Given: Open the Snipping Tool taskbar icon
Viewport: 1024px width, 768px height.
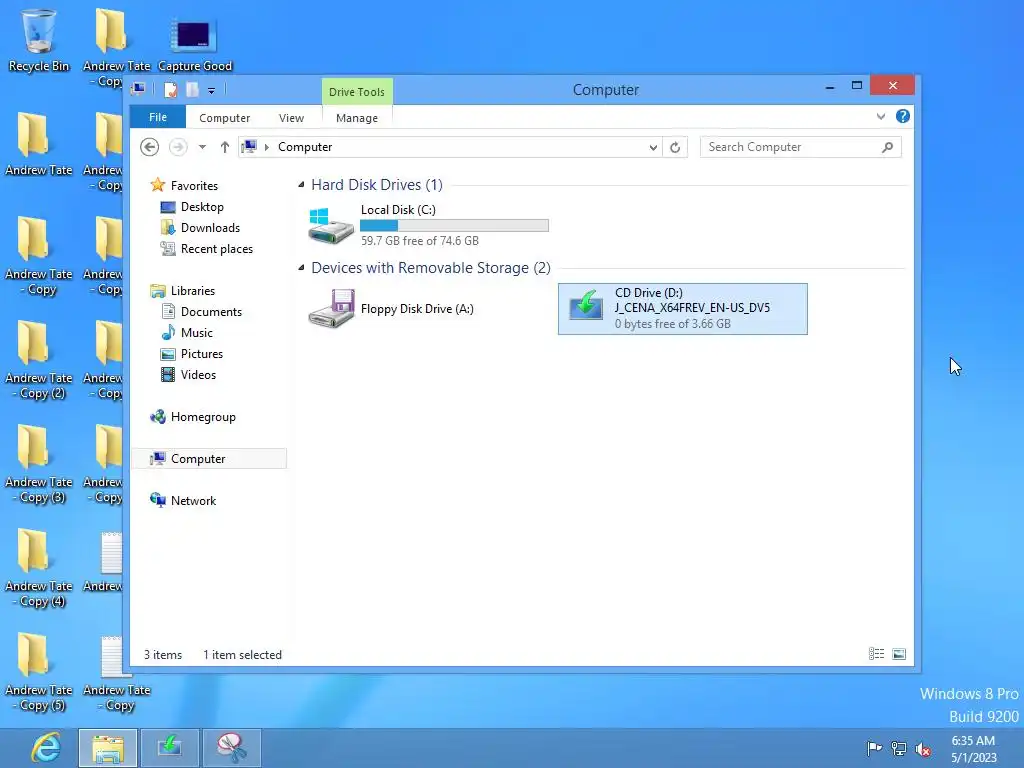Looking at the screenshot, I should coord(232,748).
